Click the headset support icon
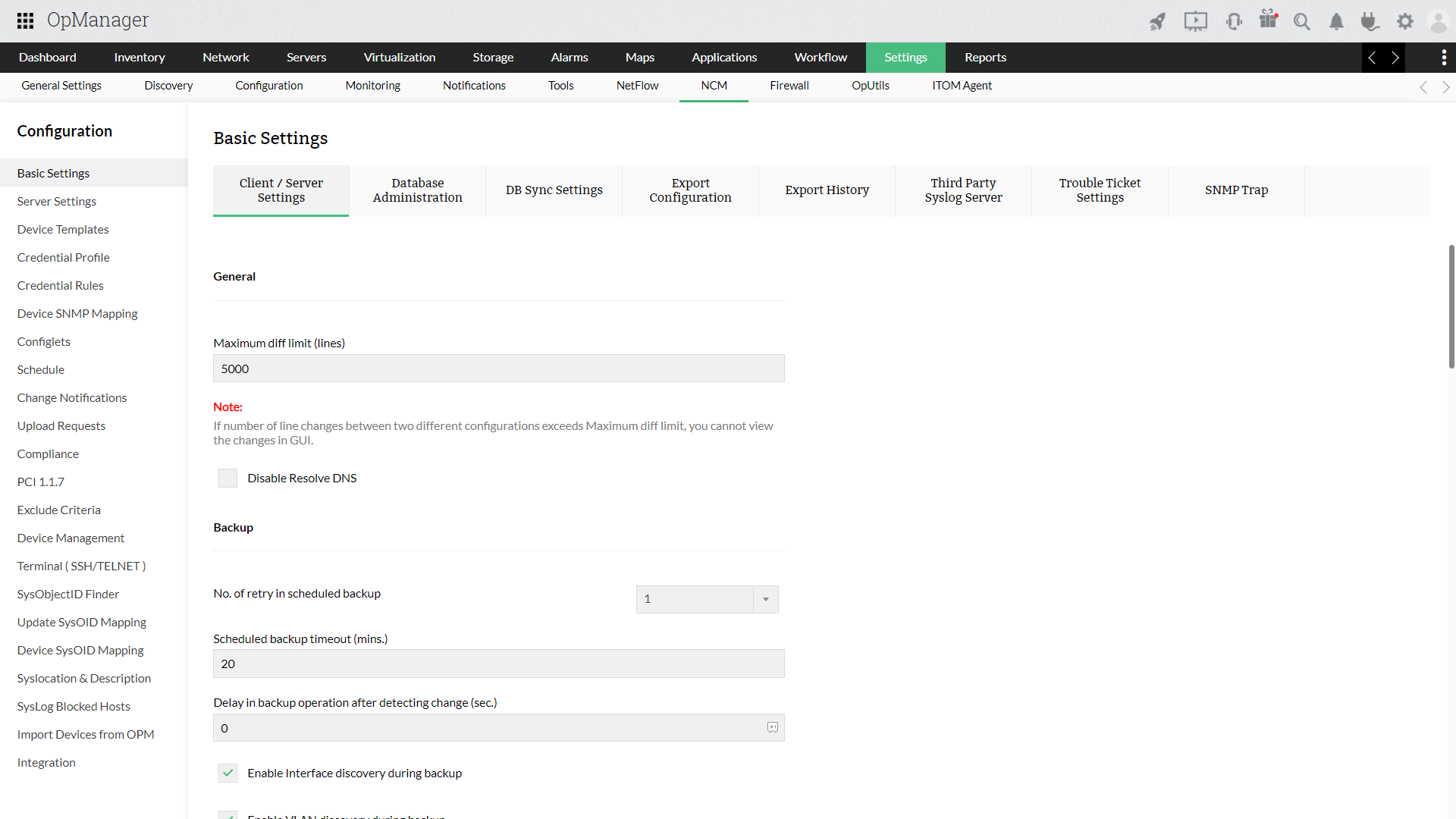Viewport: 1456px width, 819px height. 1234,21
